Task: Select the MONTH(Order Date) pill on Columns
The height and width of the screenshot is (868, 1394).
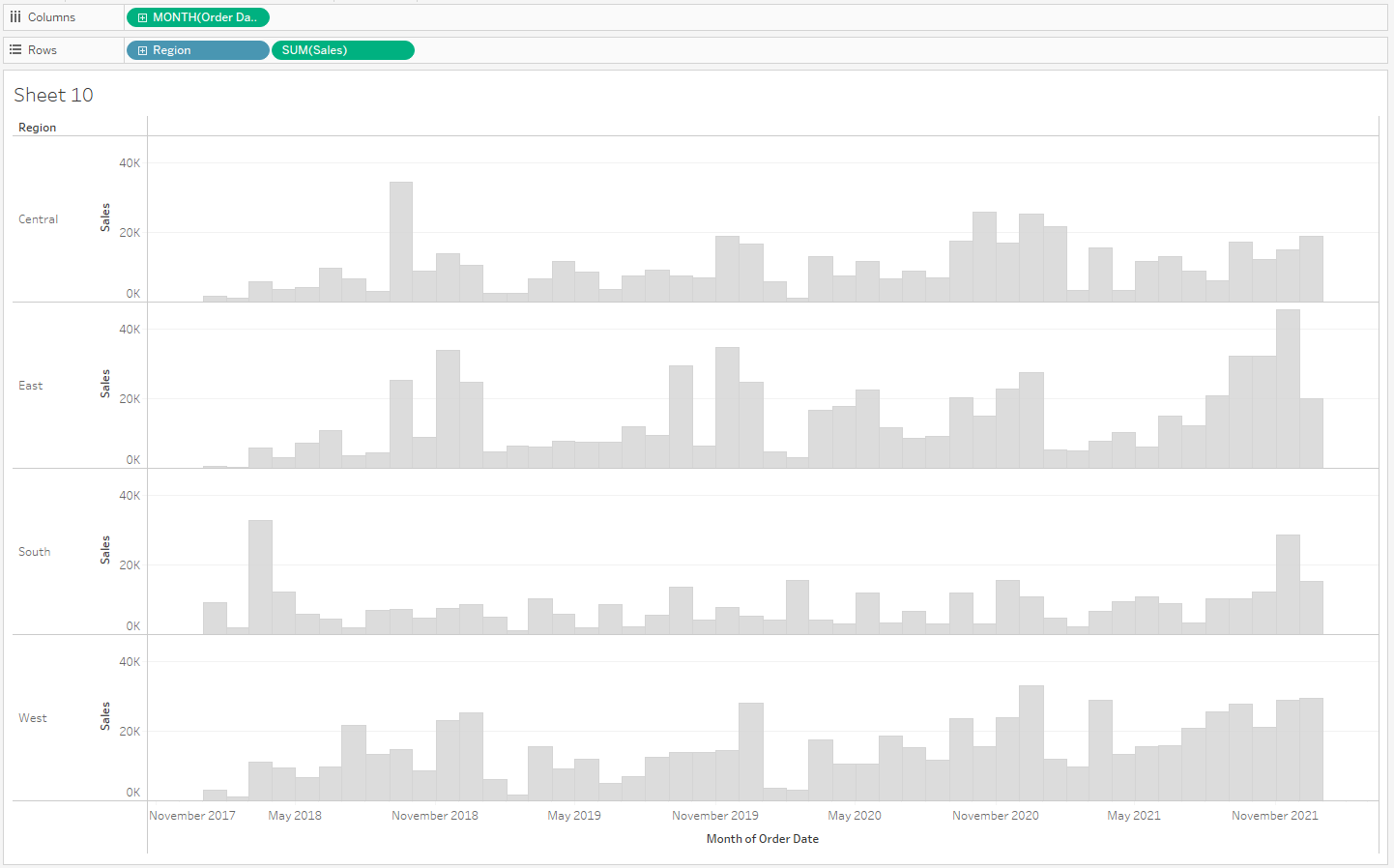Action: point(198,17)
